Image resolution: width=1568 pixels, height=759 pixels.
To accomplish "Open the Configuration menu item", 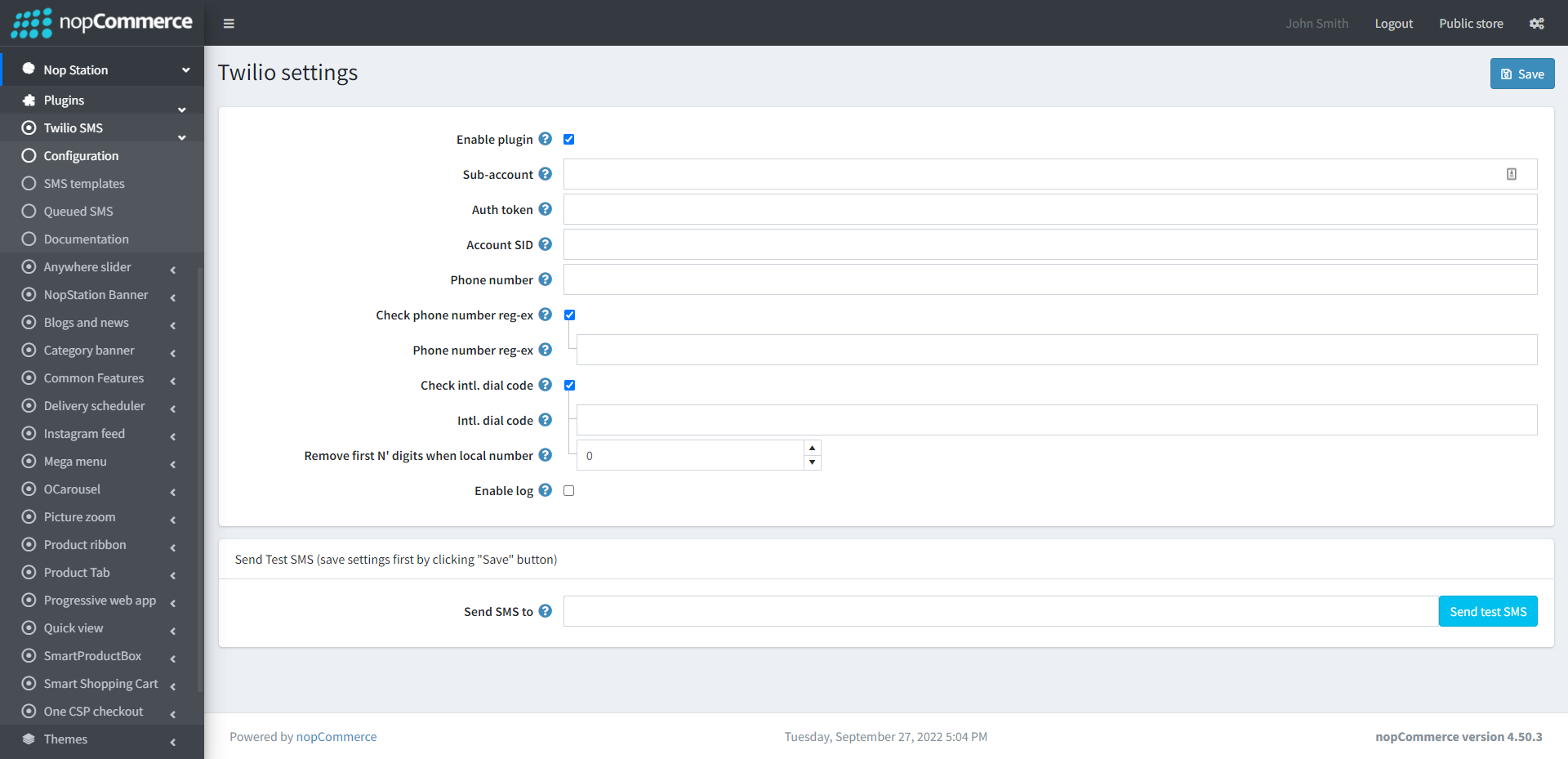I will point(102,155).
